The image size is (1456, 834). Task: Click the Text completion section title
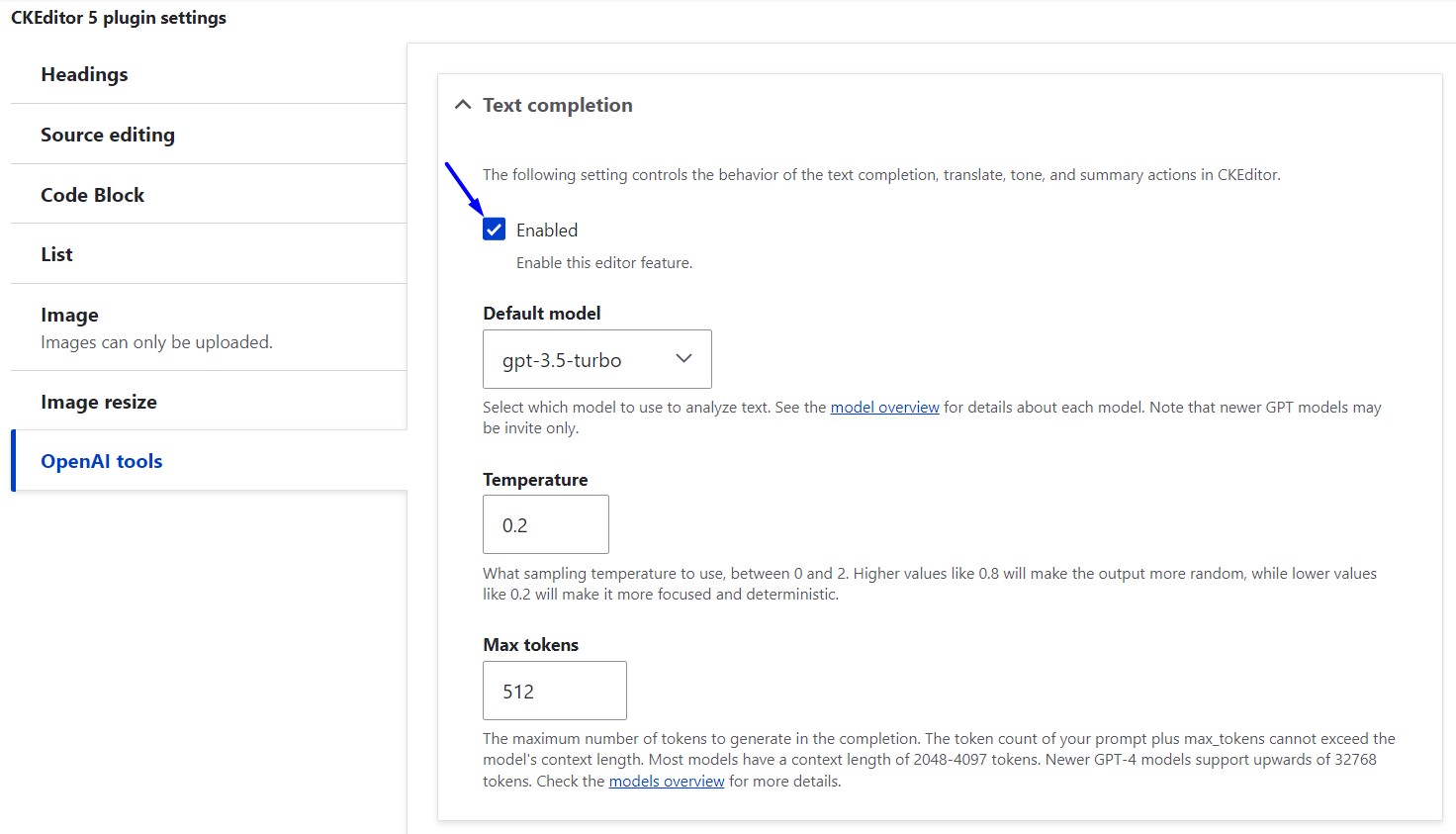click(x=557, y=105)
